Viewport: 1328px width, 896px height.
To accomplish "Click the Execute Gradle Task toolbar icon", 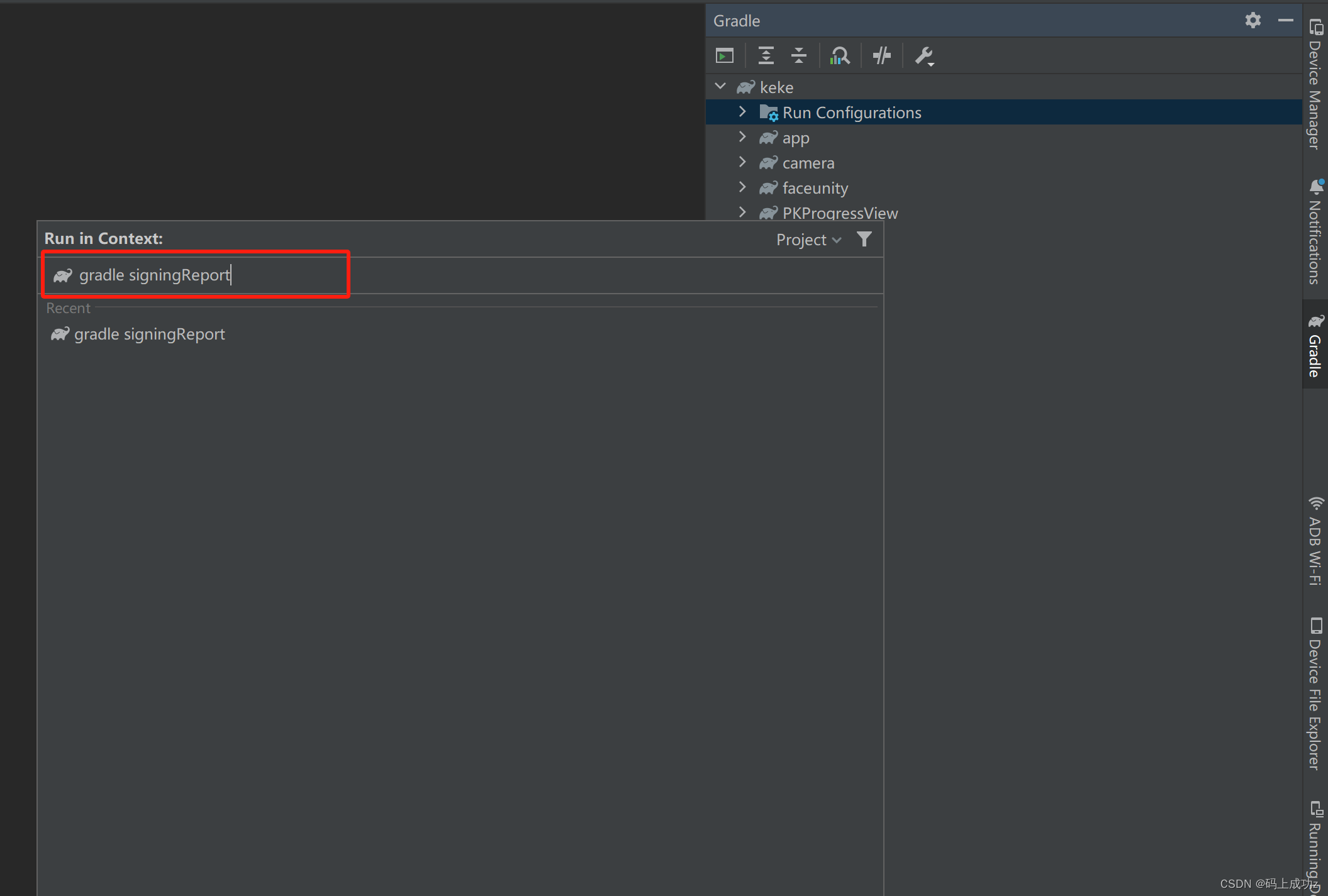I will (x=724, y=55).
